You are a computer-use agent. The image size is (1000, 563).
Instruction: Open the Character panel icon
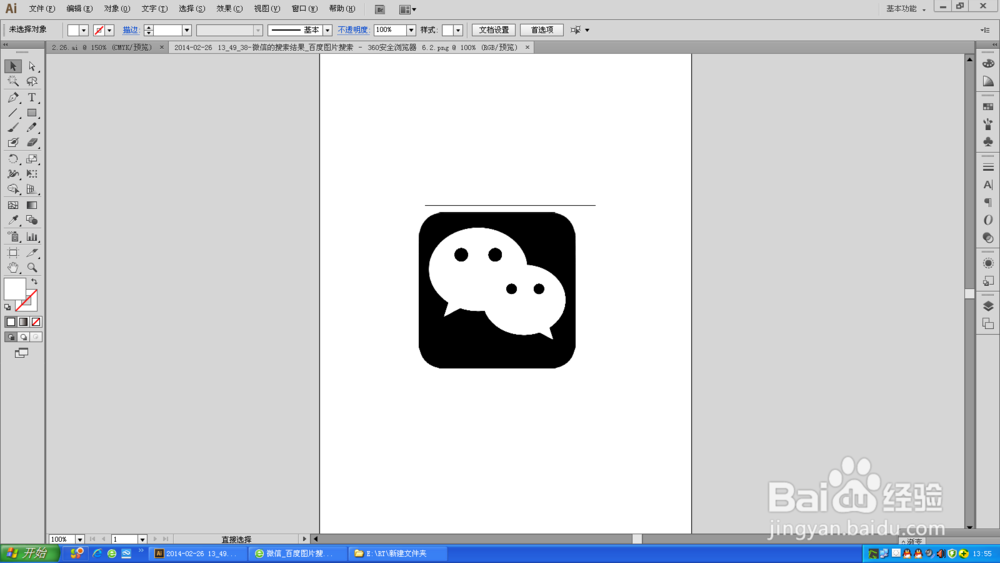pos(988,185)
